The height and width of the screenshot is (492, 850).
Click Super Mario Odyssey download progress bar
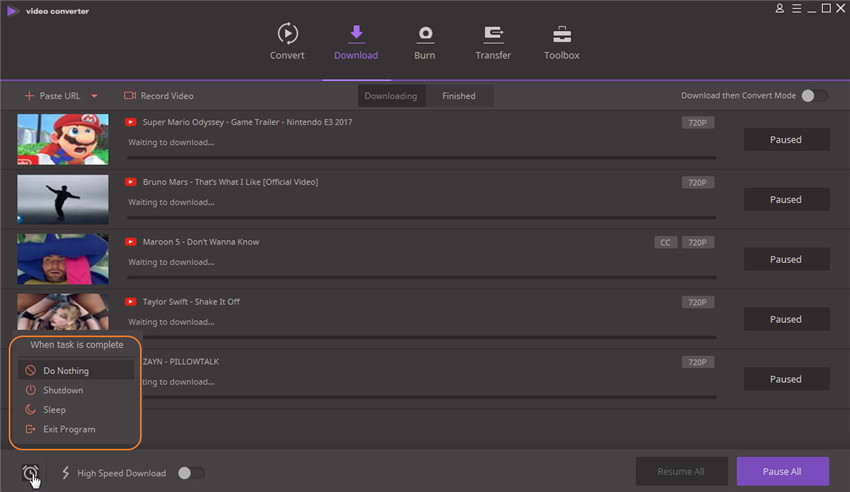[x=422, y=158]
